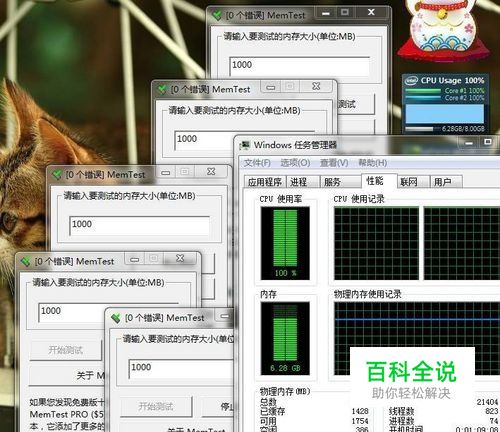Click the MemTest icon in the frontmost MemTest title bar
The width and height of the screenshot is (500, 432).
tap(116, 318)
